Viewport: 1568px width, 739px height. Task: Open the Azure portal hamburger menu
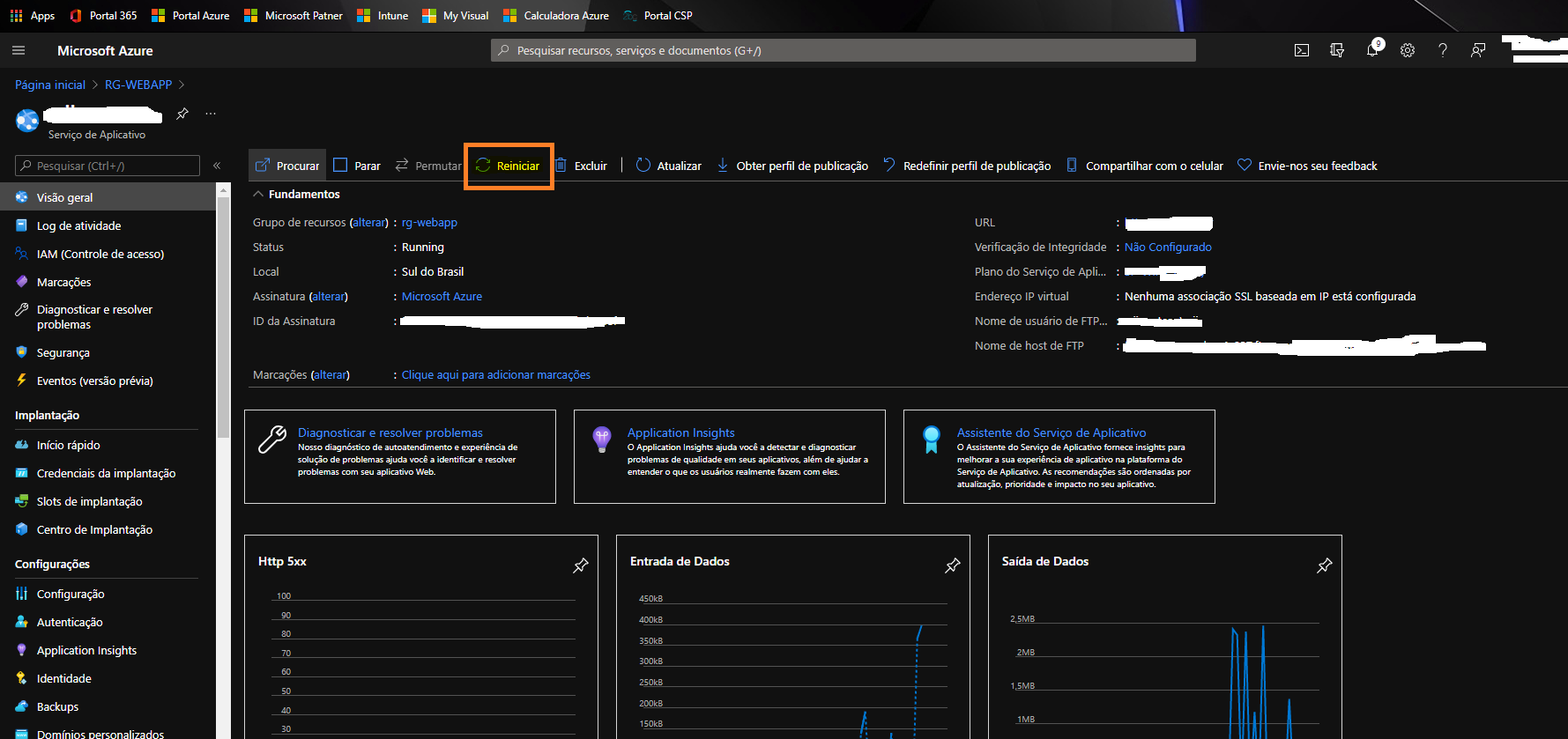point(19,50)
